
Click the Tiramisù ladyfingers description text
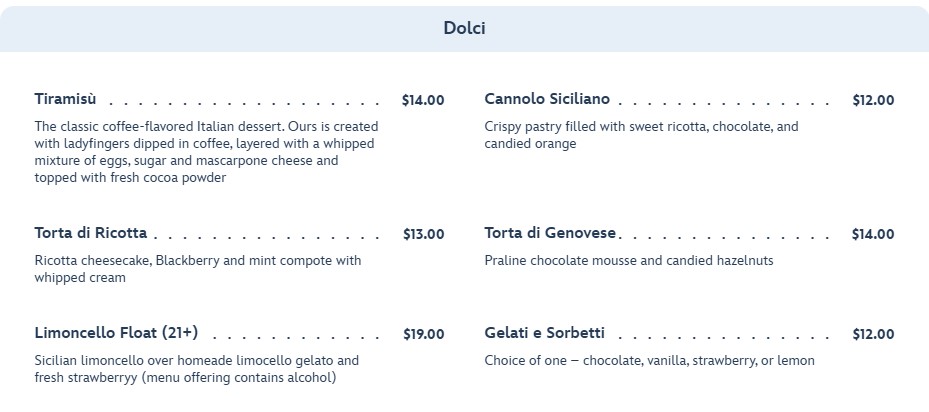206,152
